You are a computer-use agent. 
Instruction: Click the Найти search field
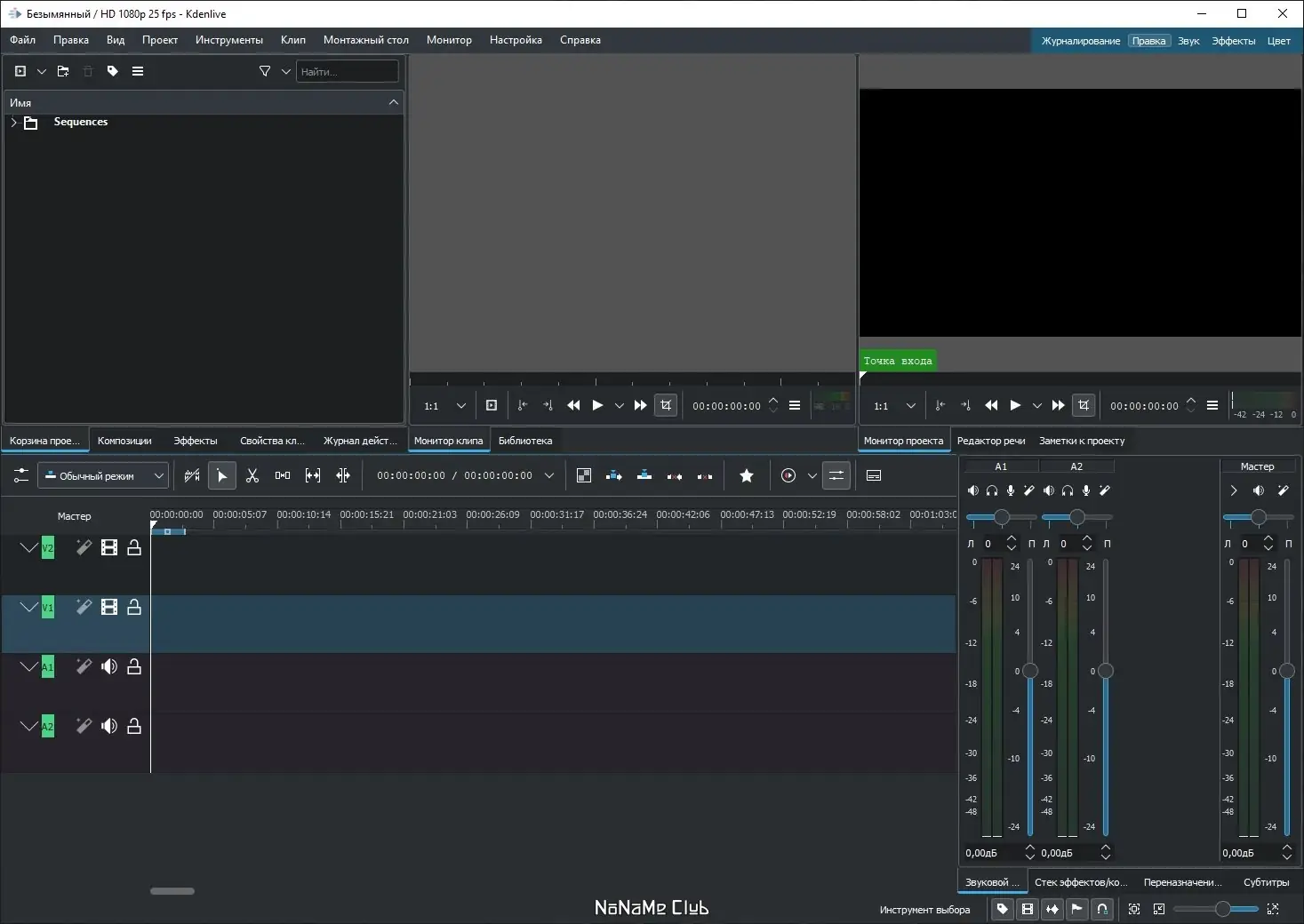coord(347,71)
